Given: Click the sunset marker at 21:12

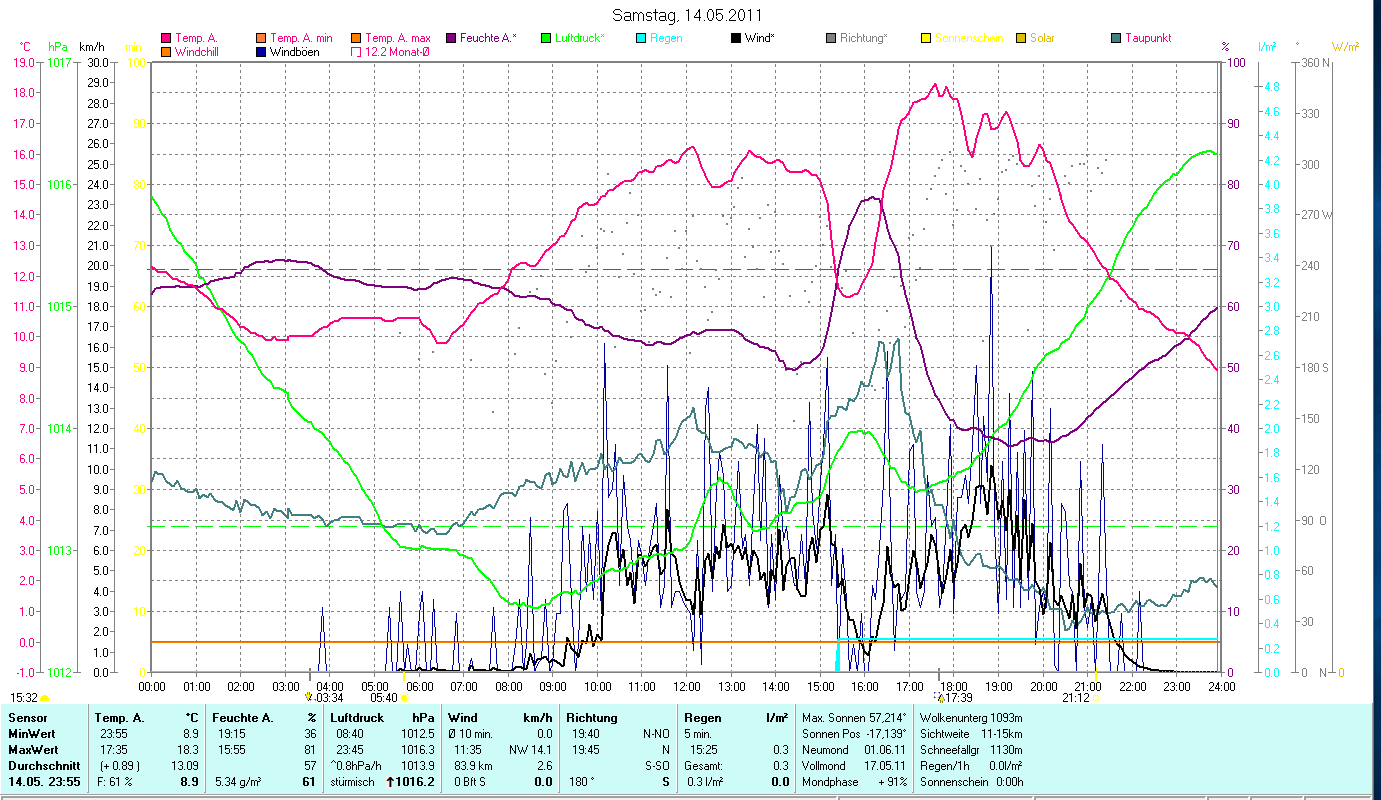Looking at the screenshot, I should 1097,698.
